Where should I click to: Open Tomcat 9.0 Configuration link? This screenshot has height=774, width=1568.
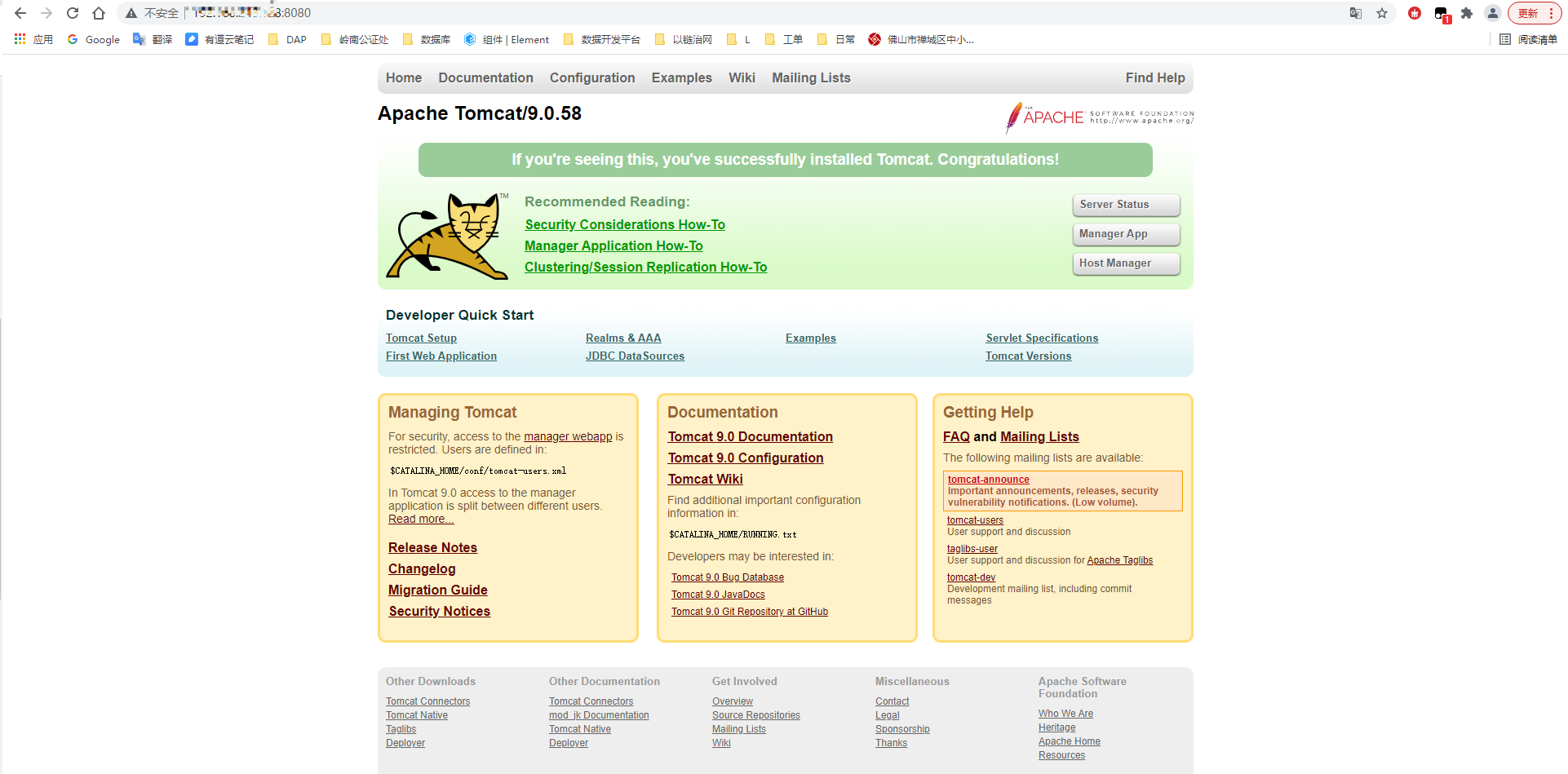coord(746,458)
